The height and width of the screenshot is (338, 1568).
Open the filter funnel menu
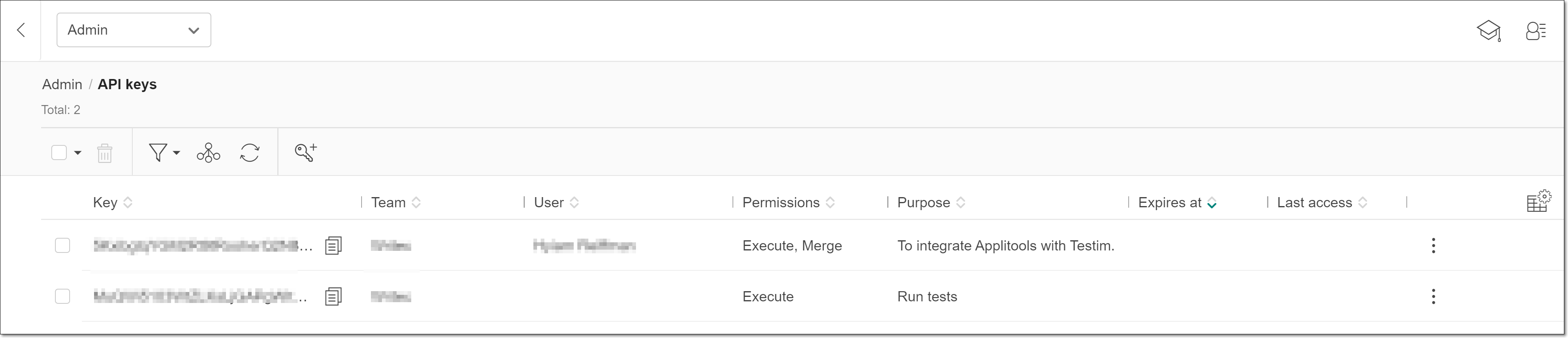[163, 152]
